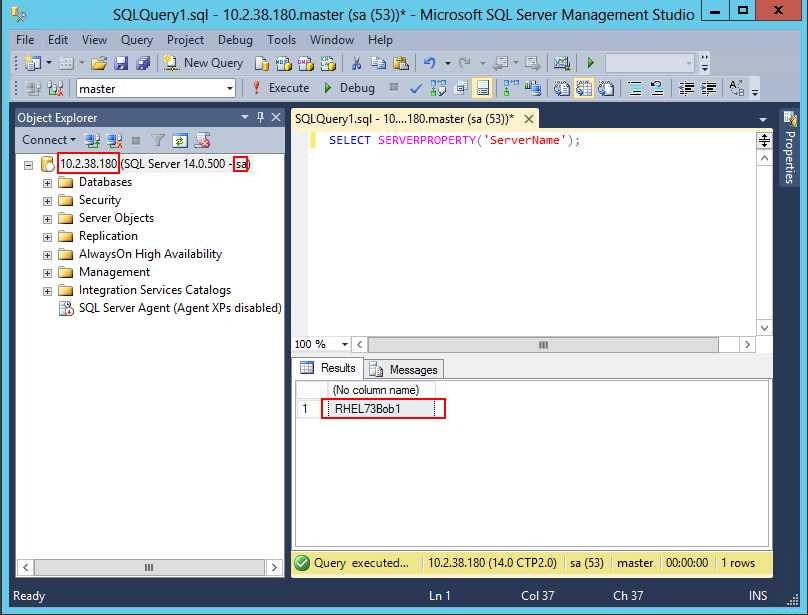Screen dimensions: 808x615
Task: Open the Edit menu
Action: [x=58, y=40]
